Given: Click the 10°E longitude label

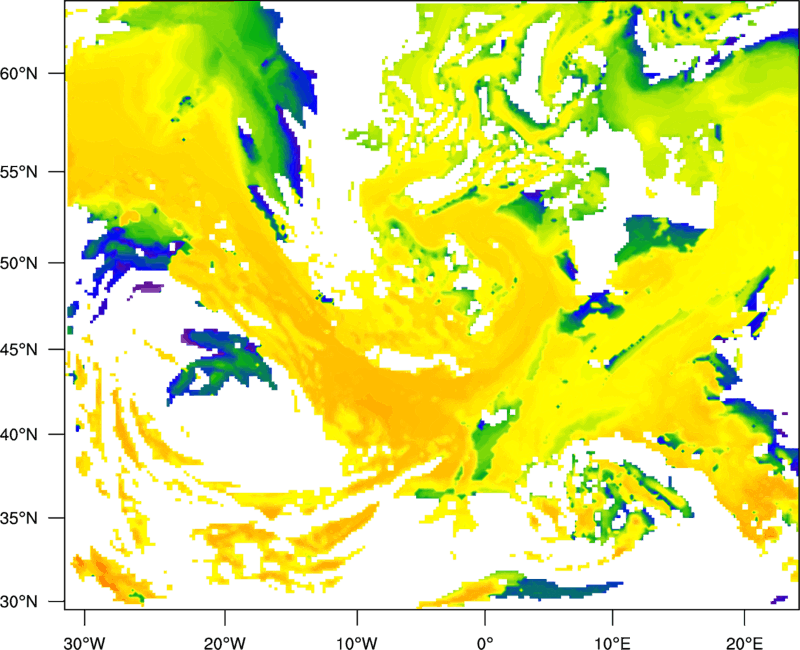Looking at the screenshot, I should click(612, 643).
